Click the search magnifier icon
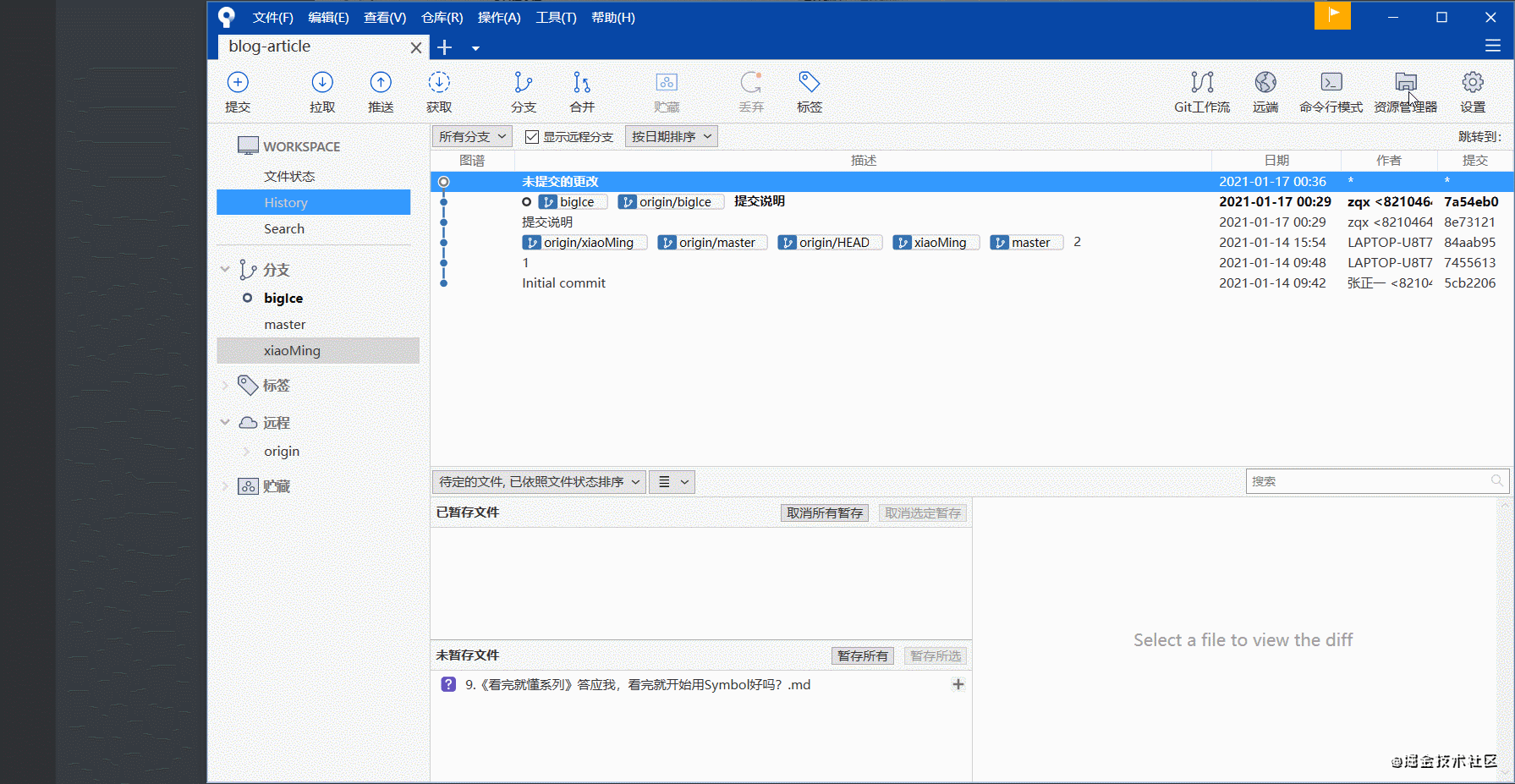 coord(1497,481)
